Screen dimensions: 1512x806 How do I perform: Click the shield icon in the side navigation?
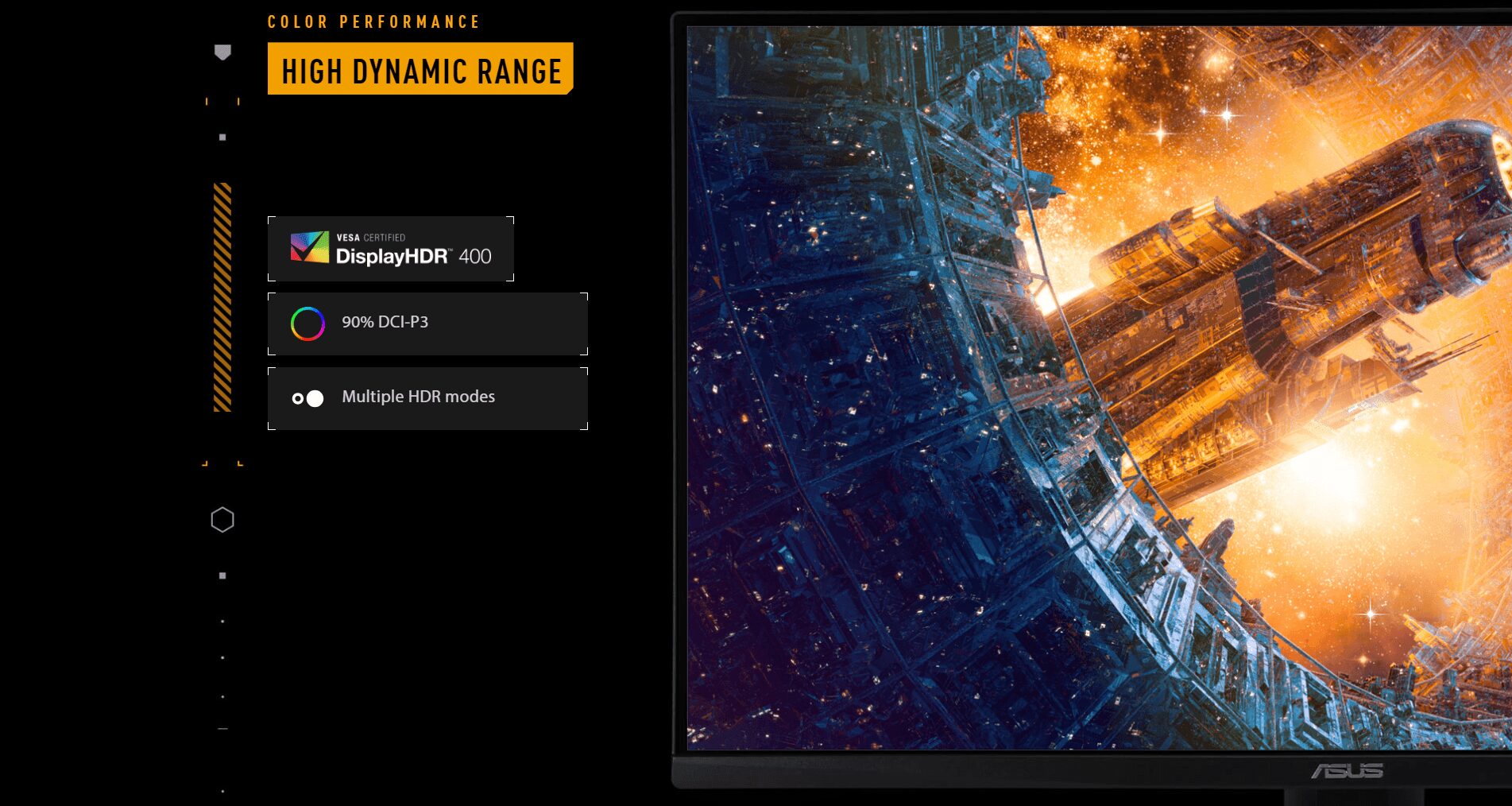coord(222,52)
